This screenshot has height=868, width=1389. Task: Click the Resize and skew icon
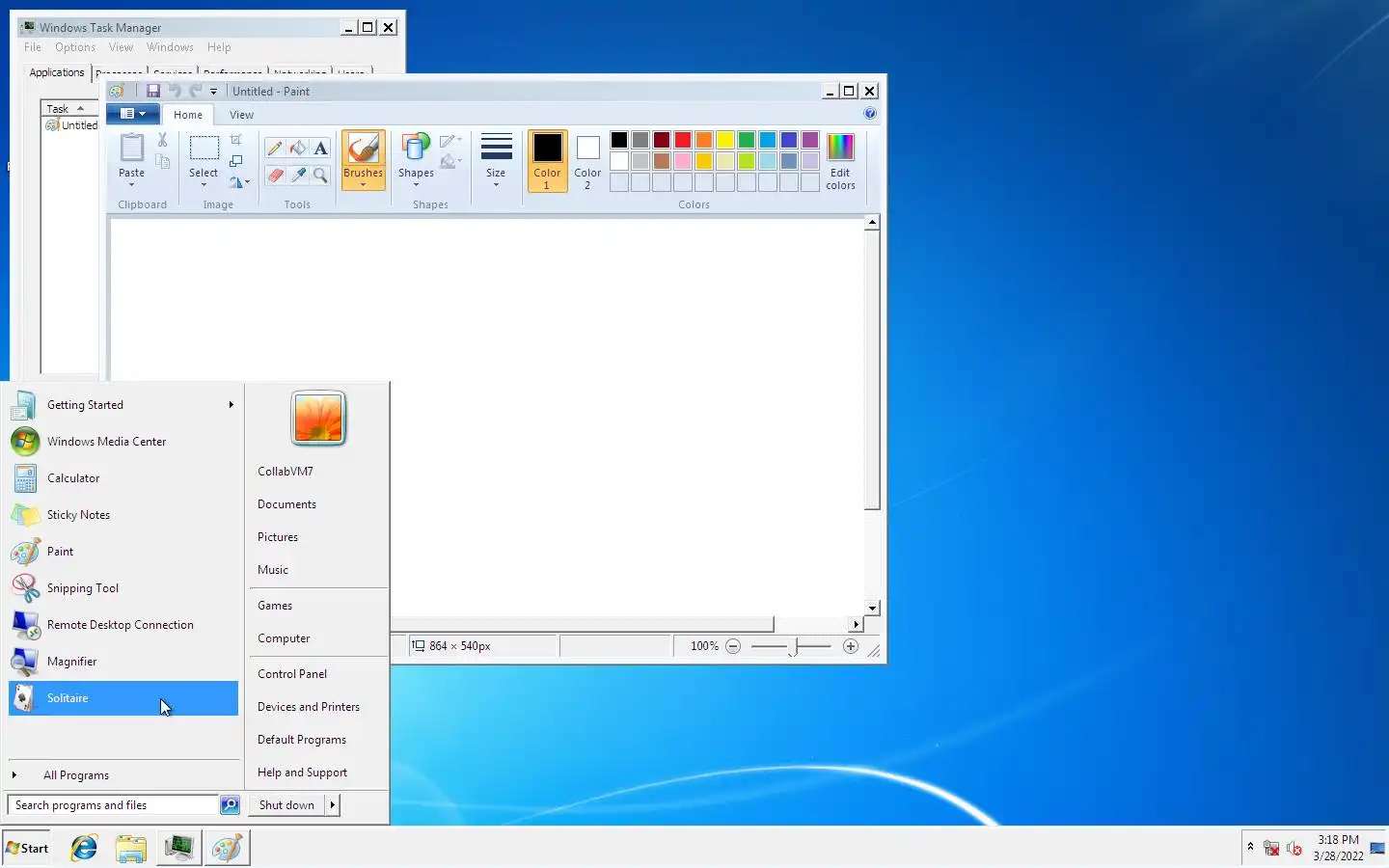click(x=236, y=160)
